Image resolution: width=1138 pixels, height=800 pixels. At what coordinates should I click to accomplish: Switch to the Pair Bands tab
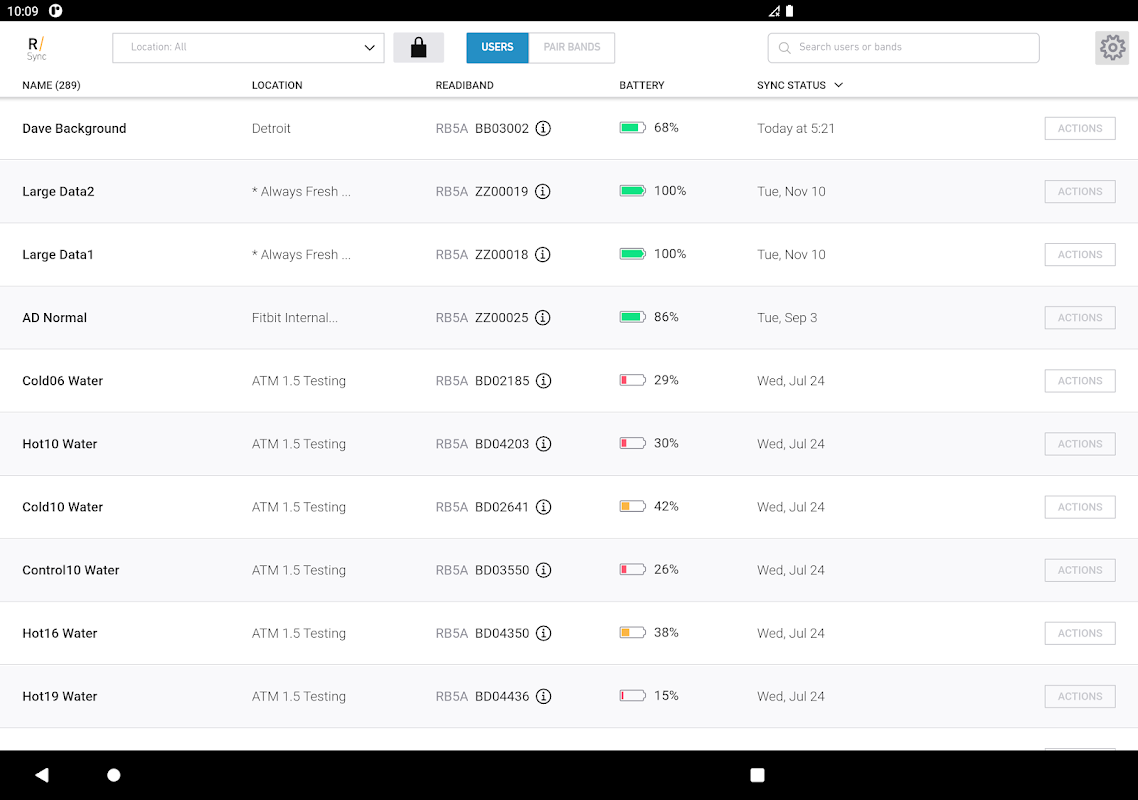tap(572, 48)
